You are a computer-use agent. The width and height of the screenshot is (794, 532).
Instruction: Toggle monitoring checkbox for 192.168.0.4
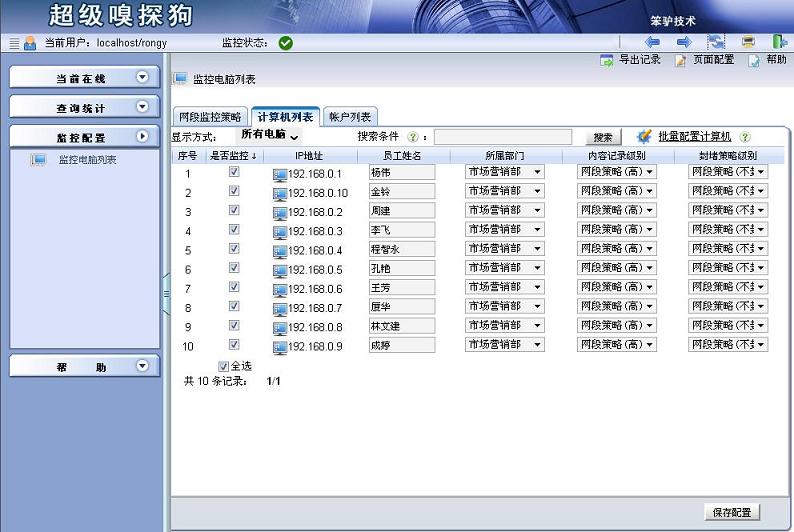pyautogui.click(x=234, y=248)
